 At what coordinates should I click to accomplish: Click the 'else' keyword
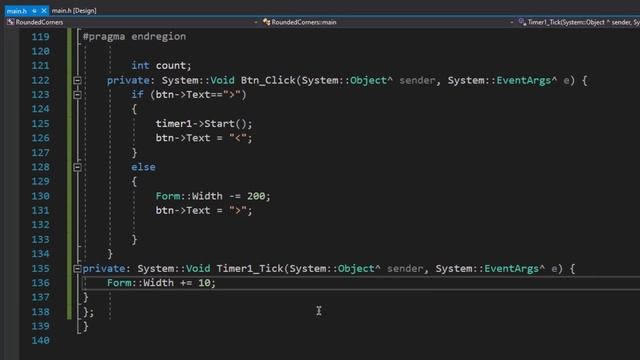143,167
